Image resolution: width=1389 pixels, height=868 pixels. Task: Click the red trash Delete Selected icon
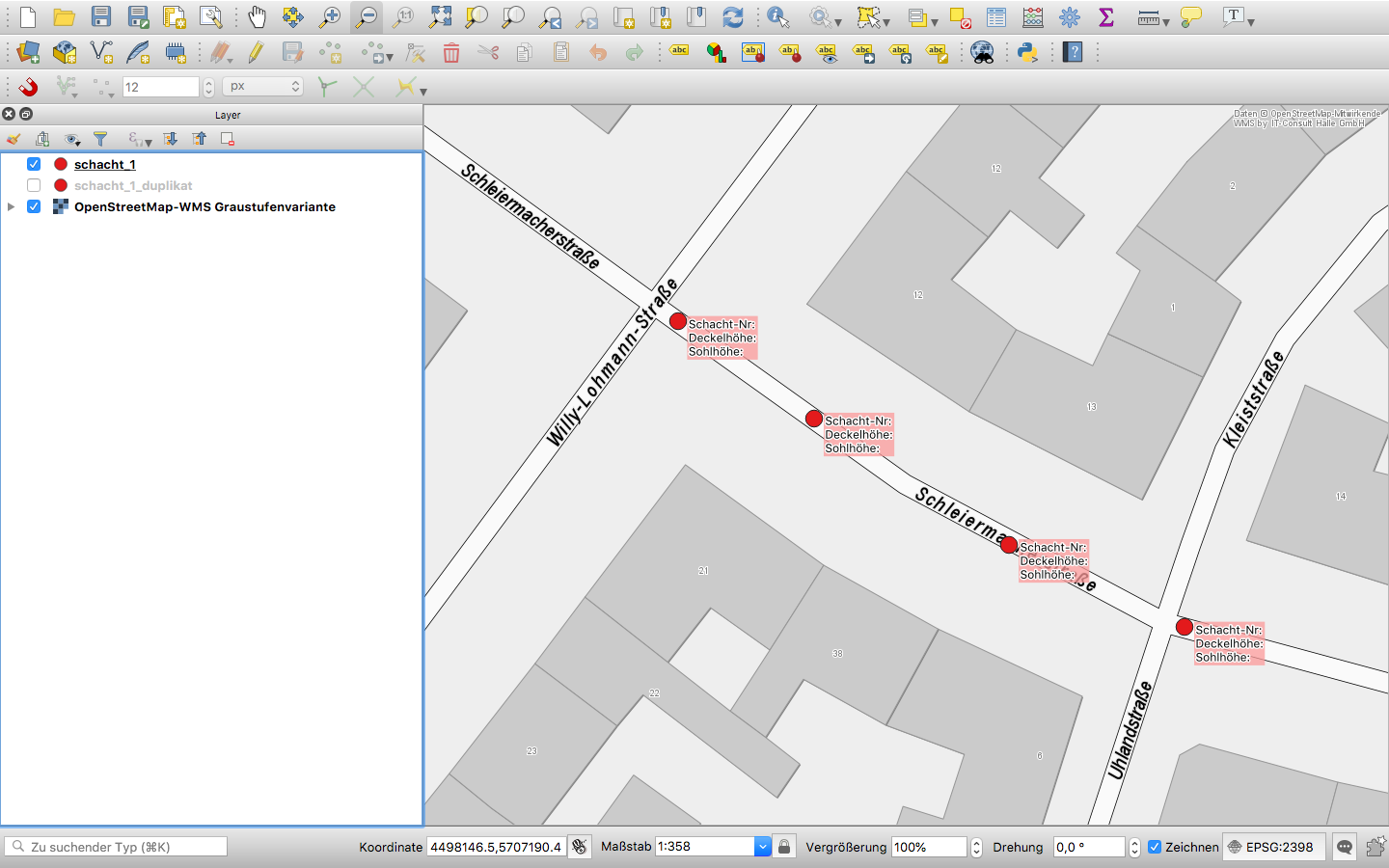(451, 52)
